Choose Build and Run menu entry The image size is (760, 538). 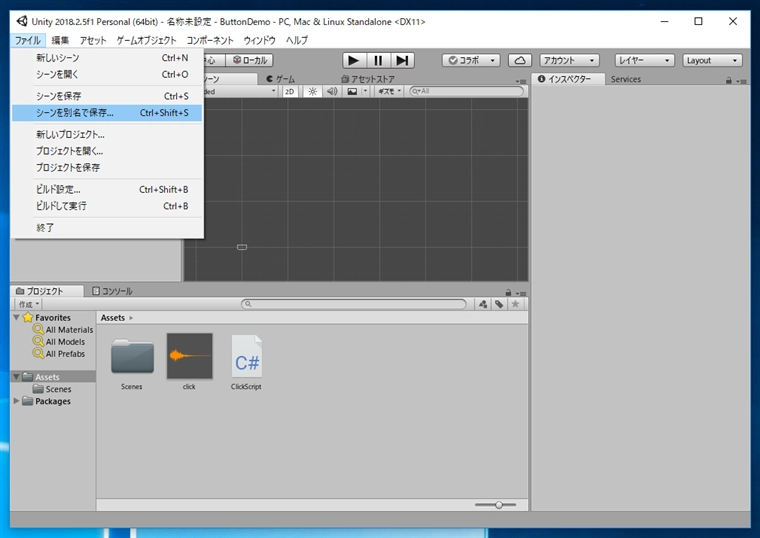pyautogui.click(x=107, y=206)
